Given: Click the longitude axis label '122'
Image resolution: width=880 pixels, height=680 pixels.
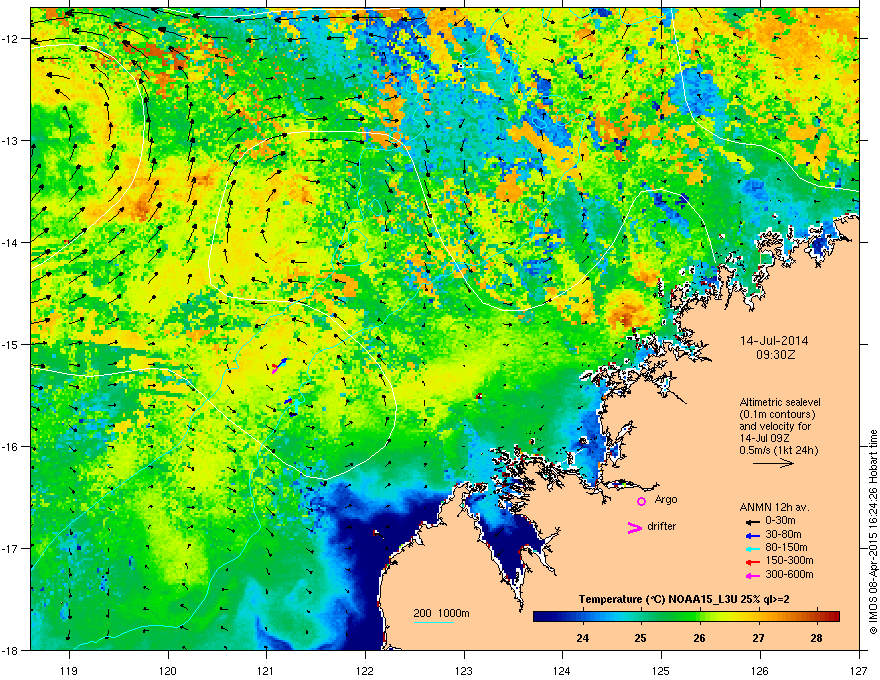Looking at the screenshot, I should pyautogui.click(x=365, y=670).
